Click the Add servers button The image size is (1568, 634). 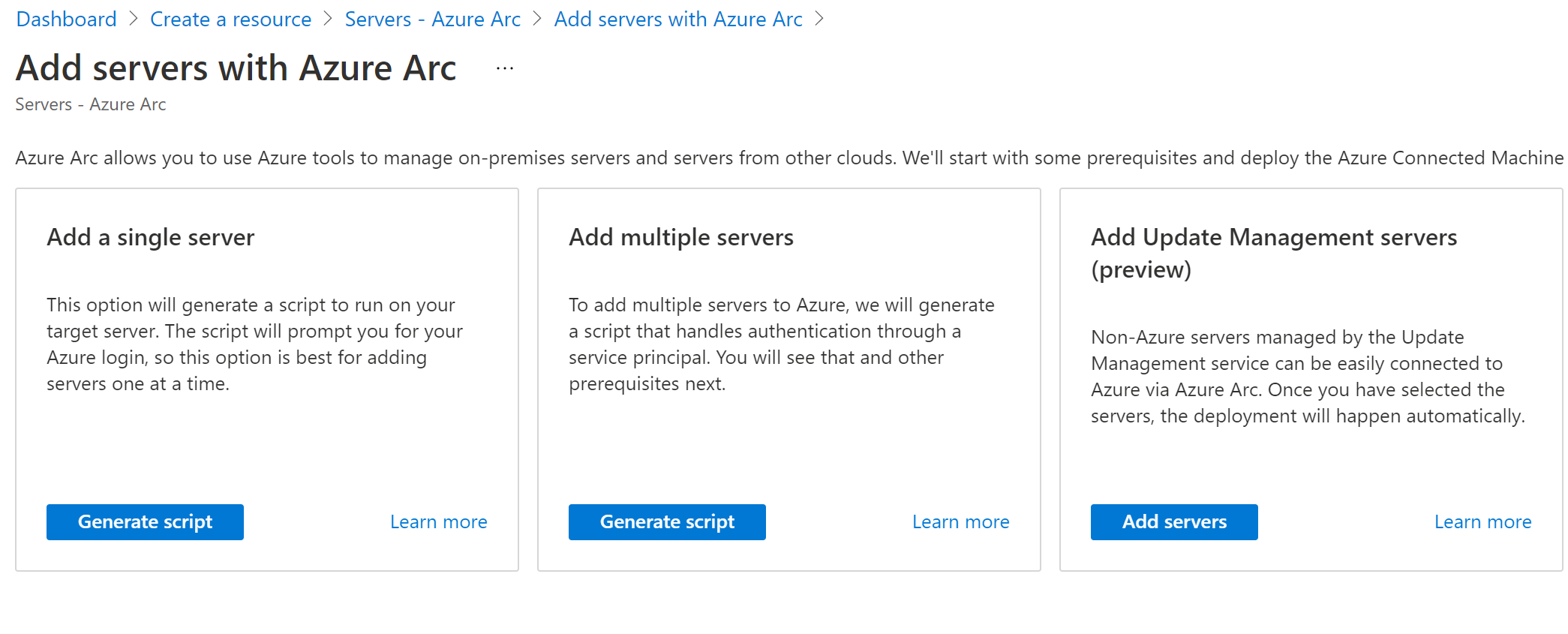coord(1174,522)
